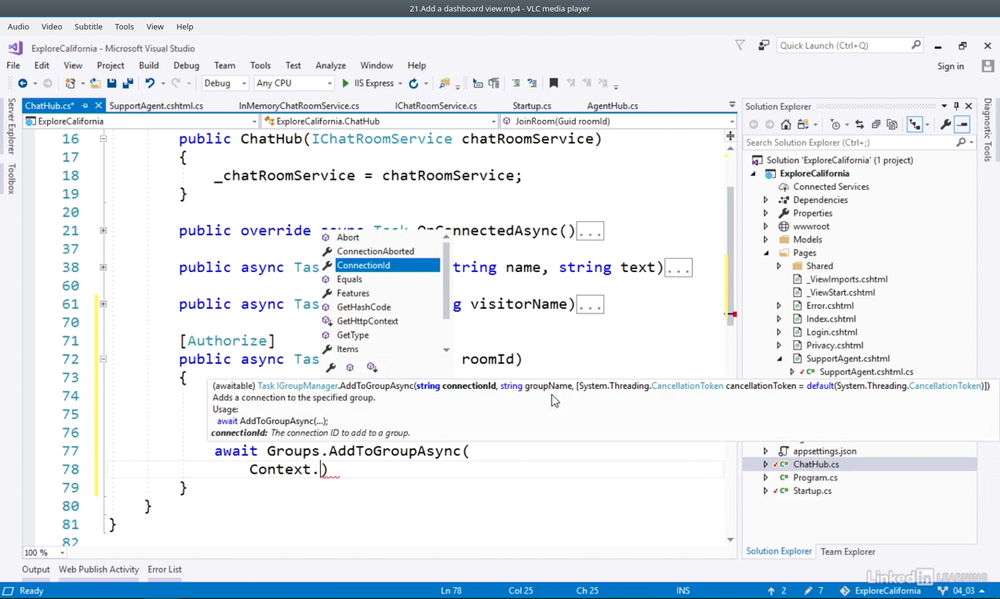This screenshot has height=599, width=1000.
Task: Click the Save All icon
Action: pyautogui.click(x=128, y=84)
